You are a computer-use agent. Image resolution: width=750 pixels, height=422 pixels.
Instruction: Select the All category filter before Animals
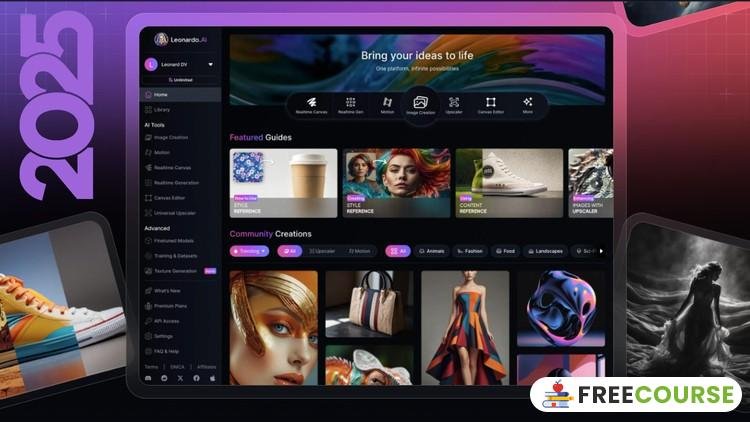point(398,251)
